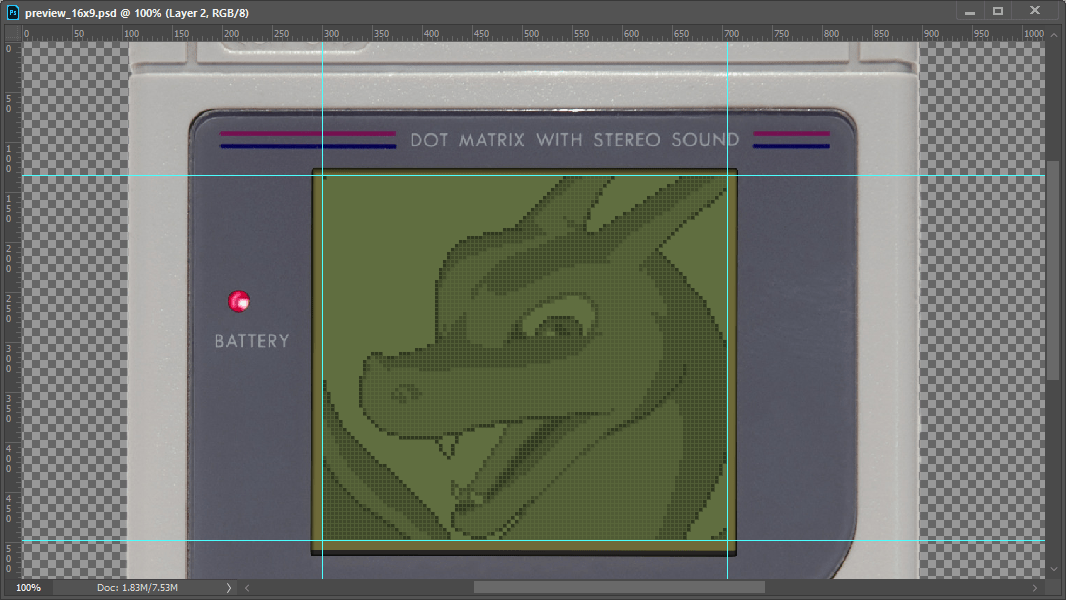The width and height of the screenshot is (1066, 600).
Task: Click the vertical scrollbar up arrow
Action: [1053, 33]
